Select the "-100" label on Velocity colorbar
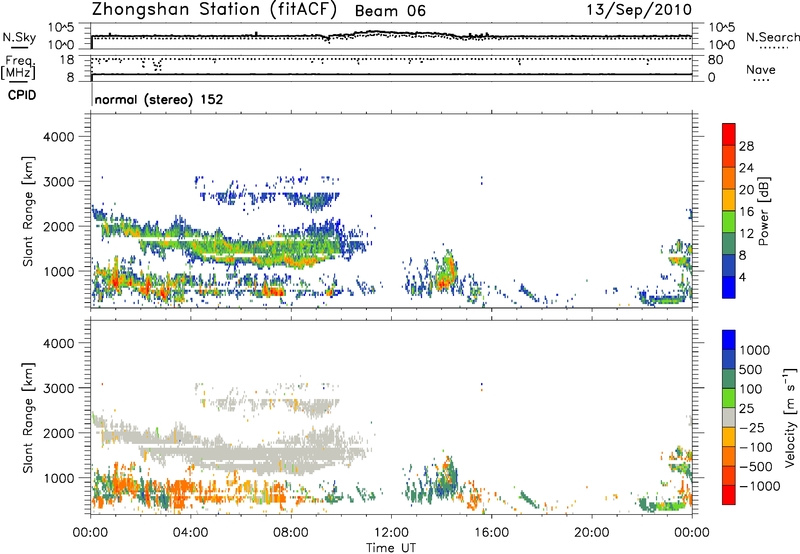The image size is (800, 554). coord(756,447)
